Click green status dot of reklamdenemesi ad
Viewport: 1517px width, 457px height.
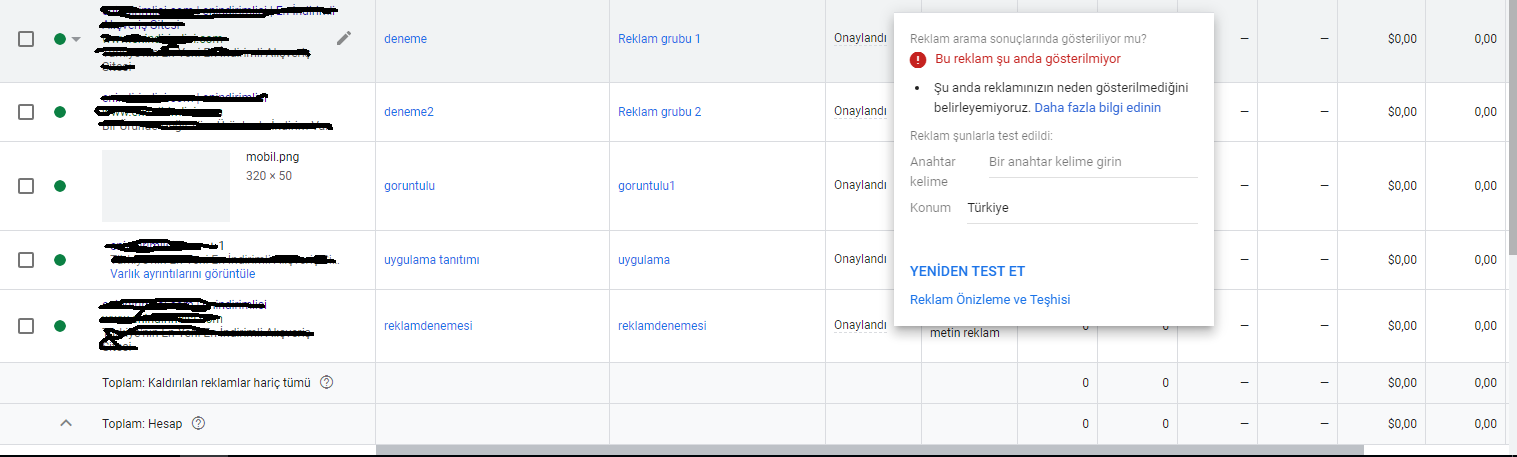[x=59, y=326]
